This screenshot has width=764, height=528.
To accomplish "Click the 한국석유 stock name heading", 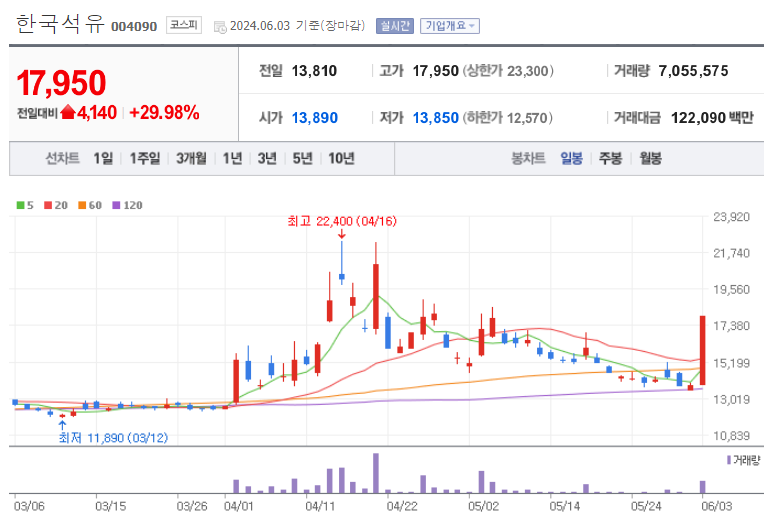I will [x=60, y=24].
